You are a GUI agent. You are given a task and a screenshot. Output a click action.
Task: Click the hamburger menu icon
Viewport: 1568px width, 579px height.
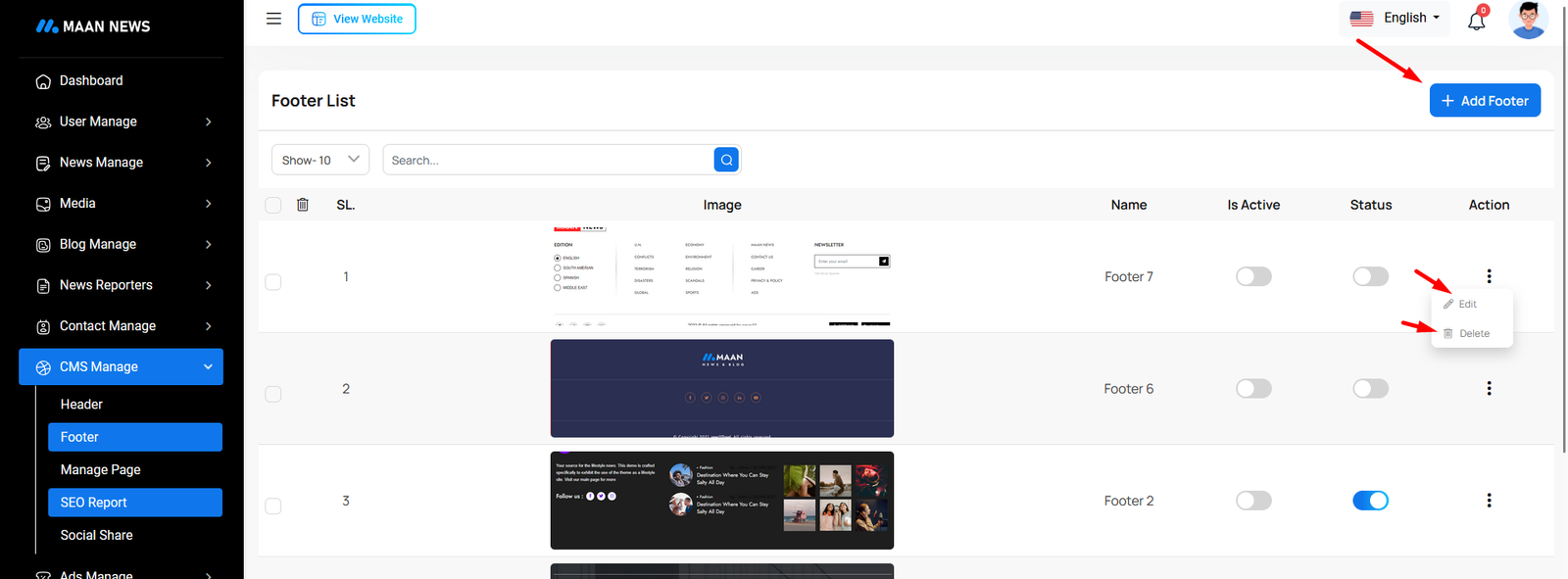pyautogui.click(x=273, y=19)
